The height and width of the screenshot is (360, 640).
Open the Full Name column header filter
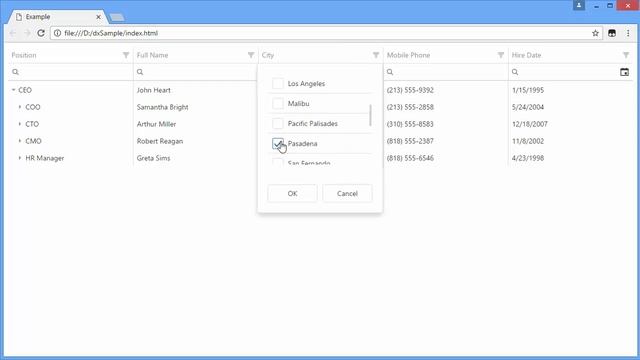pyautogui.click(x=251, y=55)
